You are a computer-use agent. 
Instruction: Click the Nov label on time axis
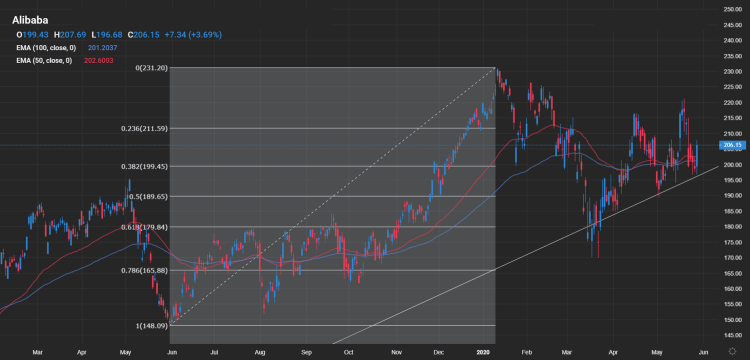(397, 352)
